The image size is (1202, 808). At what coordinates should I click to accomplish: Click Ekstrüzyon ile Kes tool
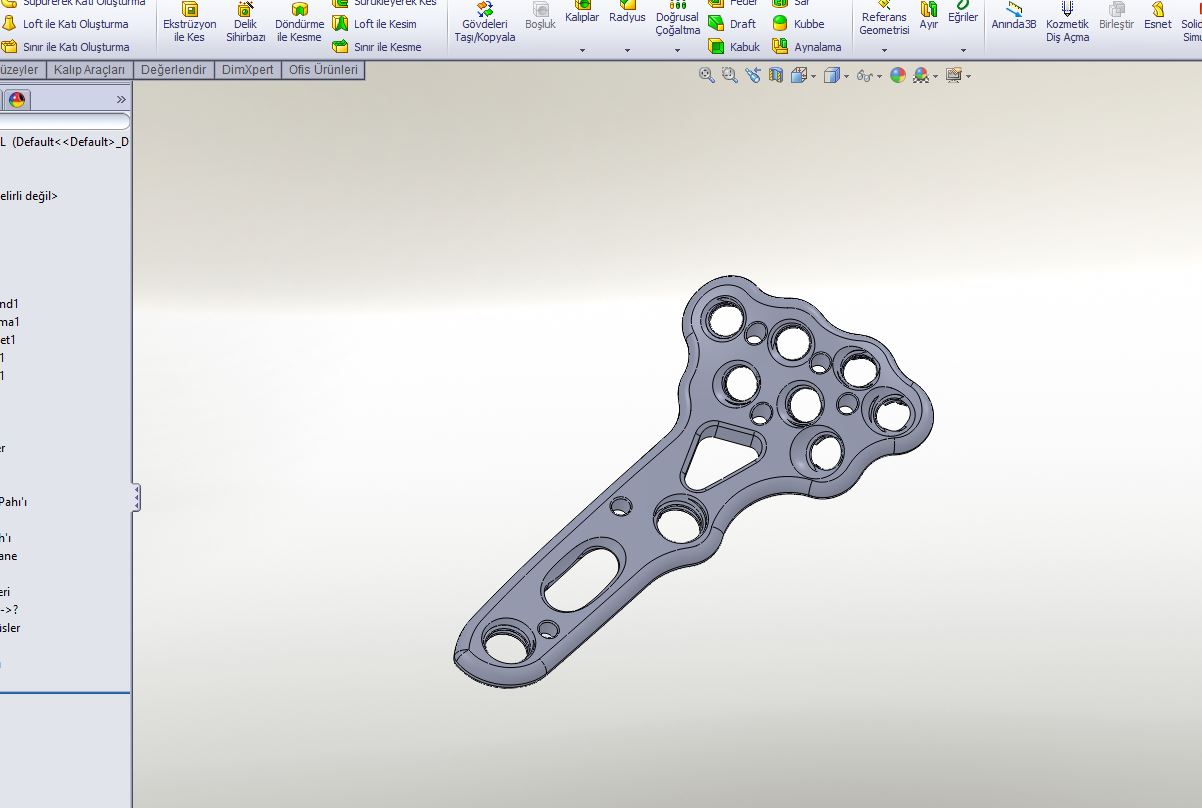(x=189, y=23)
